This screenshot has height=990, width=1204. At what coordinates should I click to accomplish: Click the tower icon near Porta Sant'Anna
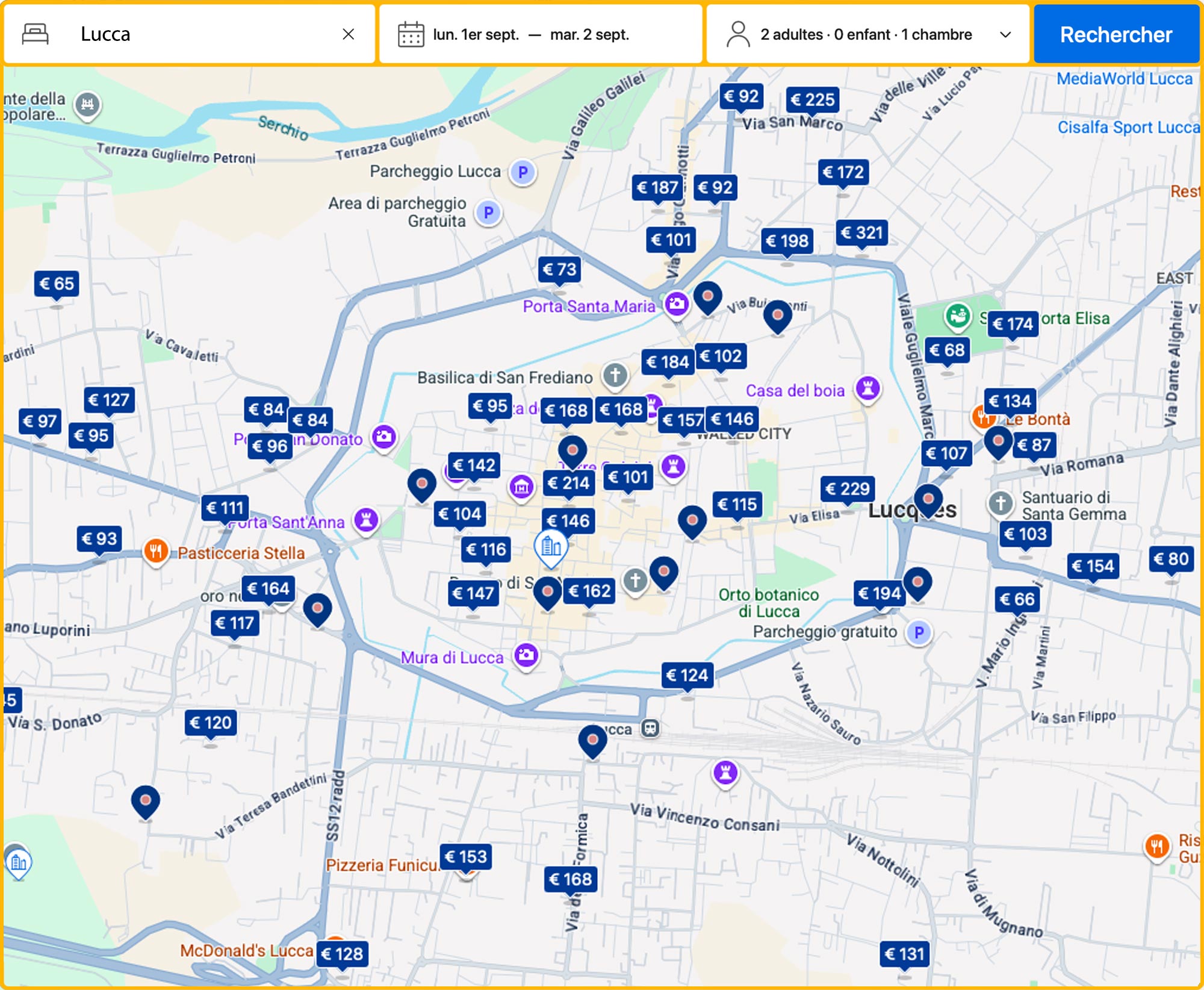coord(365,519)
